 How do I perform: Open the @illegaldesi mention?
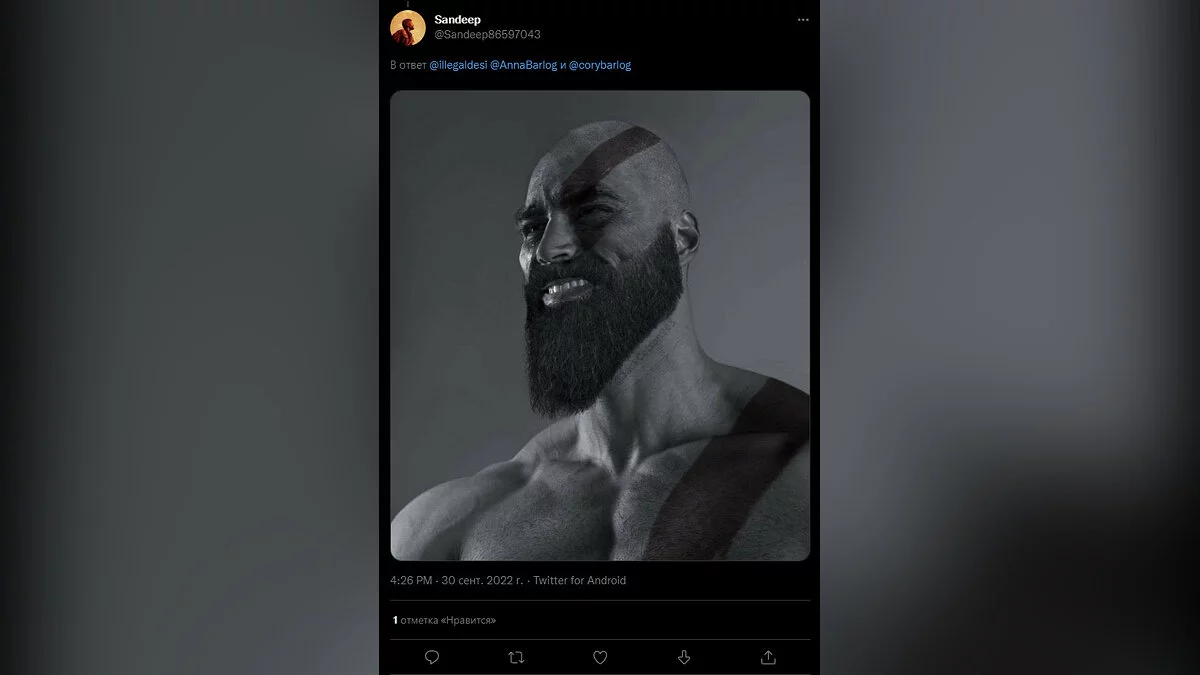pyautogui.click(x=457, y=65)
